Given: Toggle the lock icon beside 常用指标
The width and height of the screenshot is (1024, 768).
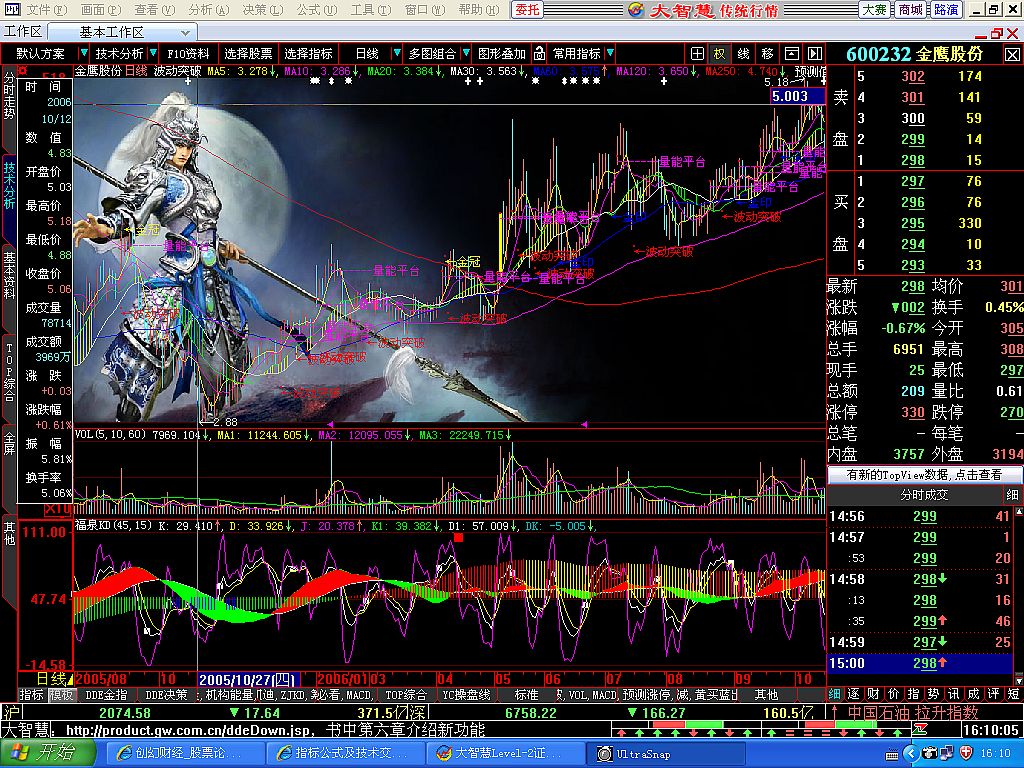Looking at the screenshot, I should [x=539, y=54].
